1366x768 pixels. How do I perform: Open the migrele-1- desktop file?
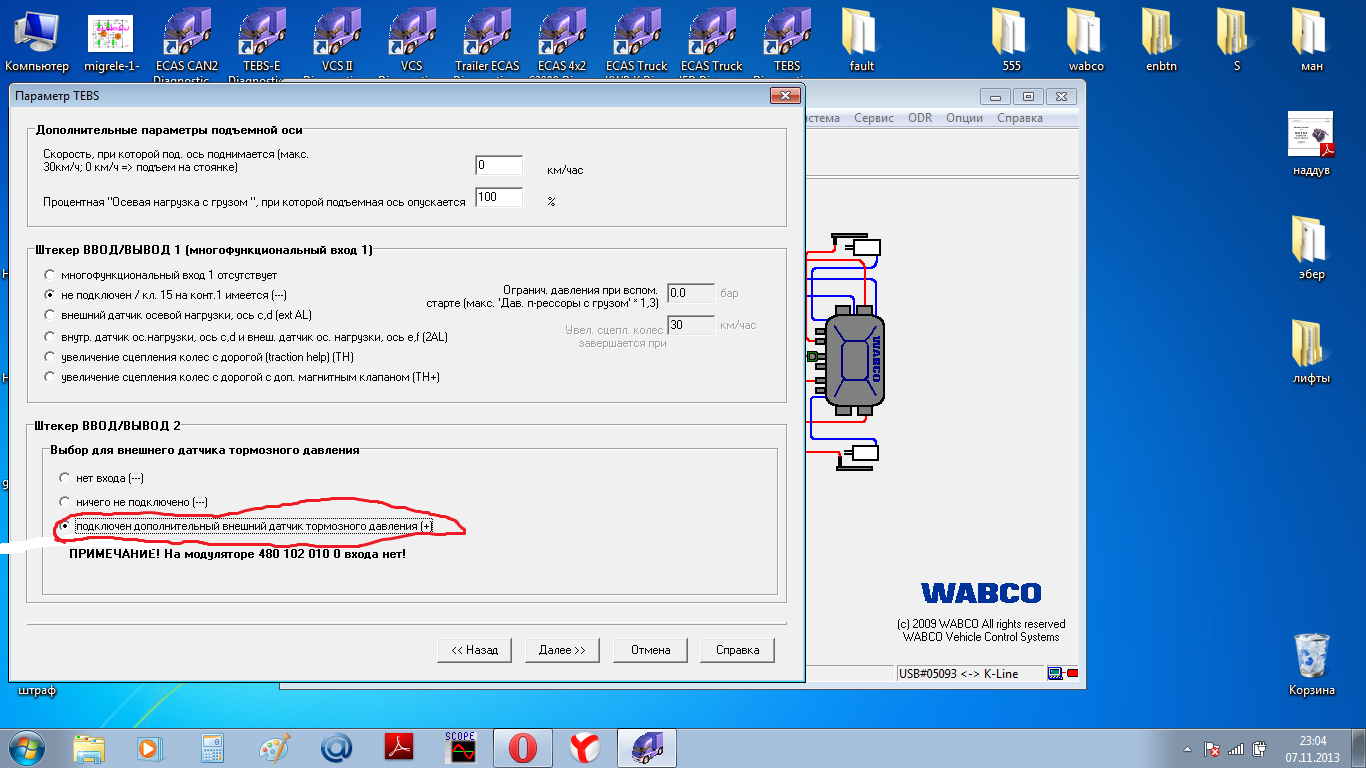111,42
